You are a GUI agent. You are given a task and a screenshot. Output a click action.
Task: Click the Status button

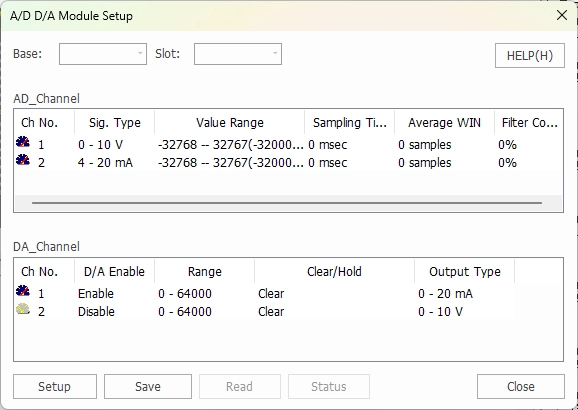point(329,386)
